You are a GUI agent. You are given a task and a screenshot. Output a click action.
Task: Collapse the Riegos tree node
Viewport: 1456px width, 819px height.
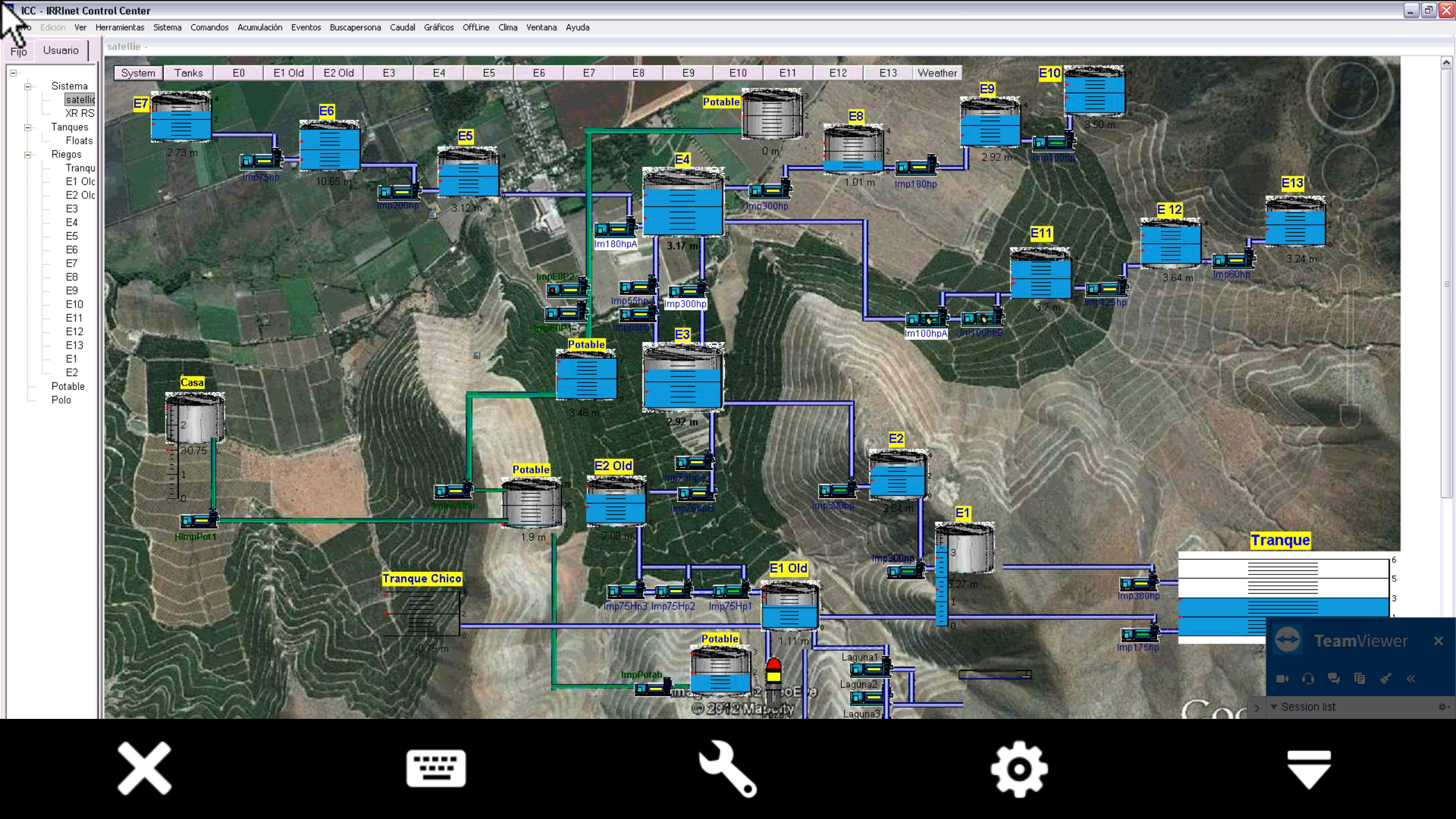point(27,155)
